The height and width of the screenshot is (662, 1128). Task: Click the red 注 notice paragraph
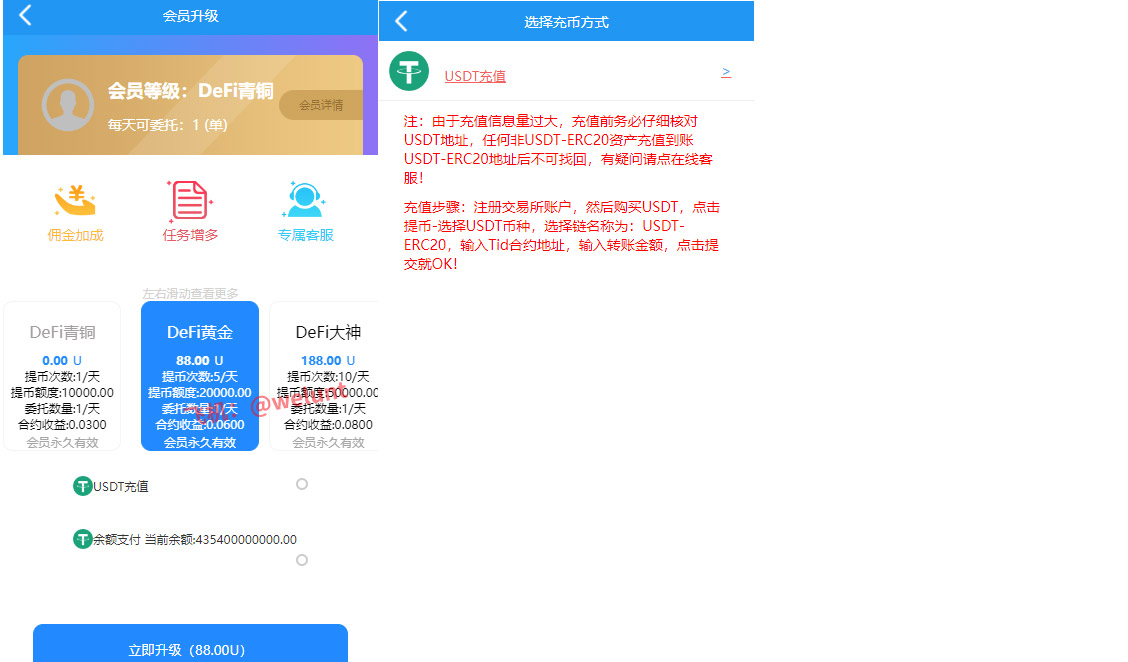(x=558, y=149)
